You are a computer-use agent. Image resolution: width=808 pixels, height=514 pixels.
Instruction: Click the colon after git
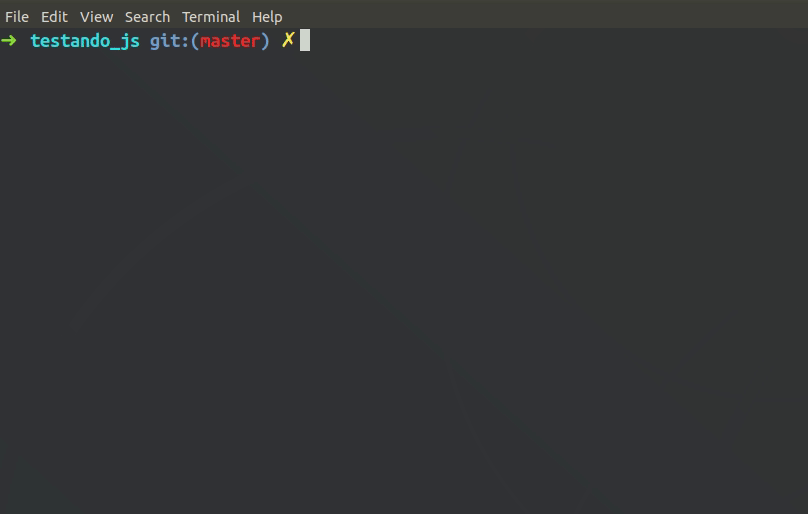click(185, 42)
